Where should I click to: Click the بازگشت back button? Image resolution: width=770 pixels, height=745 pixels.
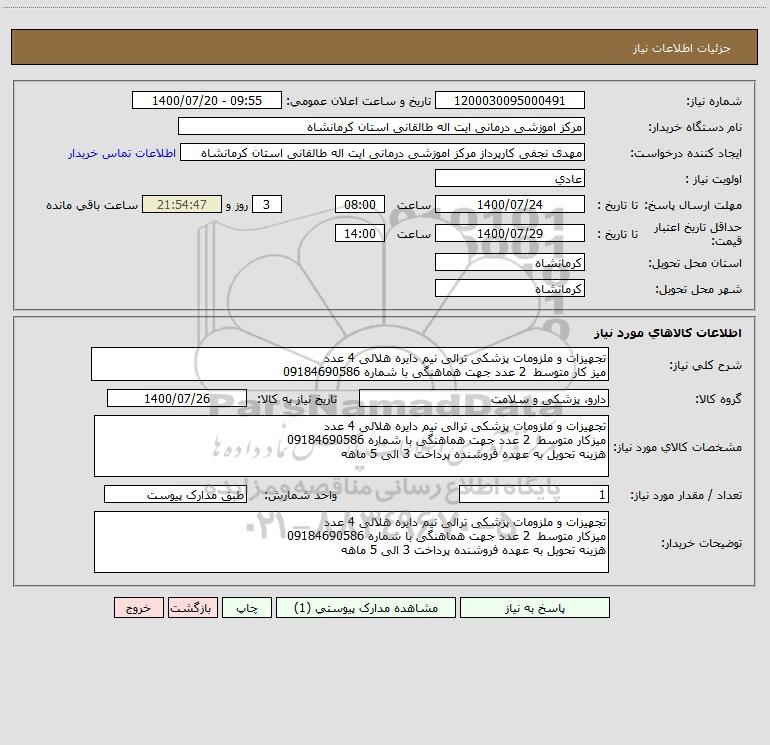192,608
